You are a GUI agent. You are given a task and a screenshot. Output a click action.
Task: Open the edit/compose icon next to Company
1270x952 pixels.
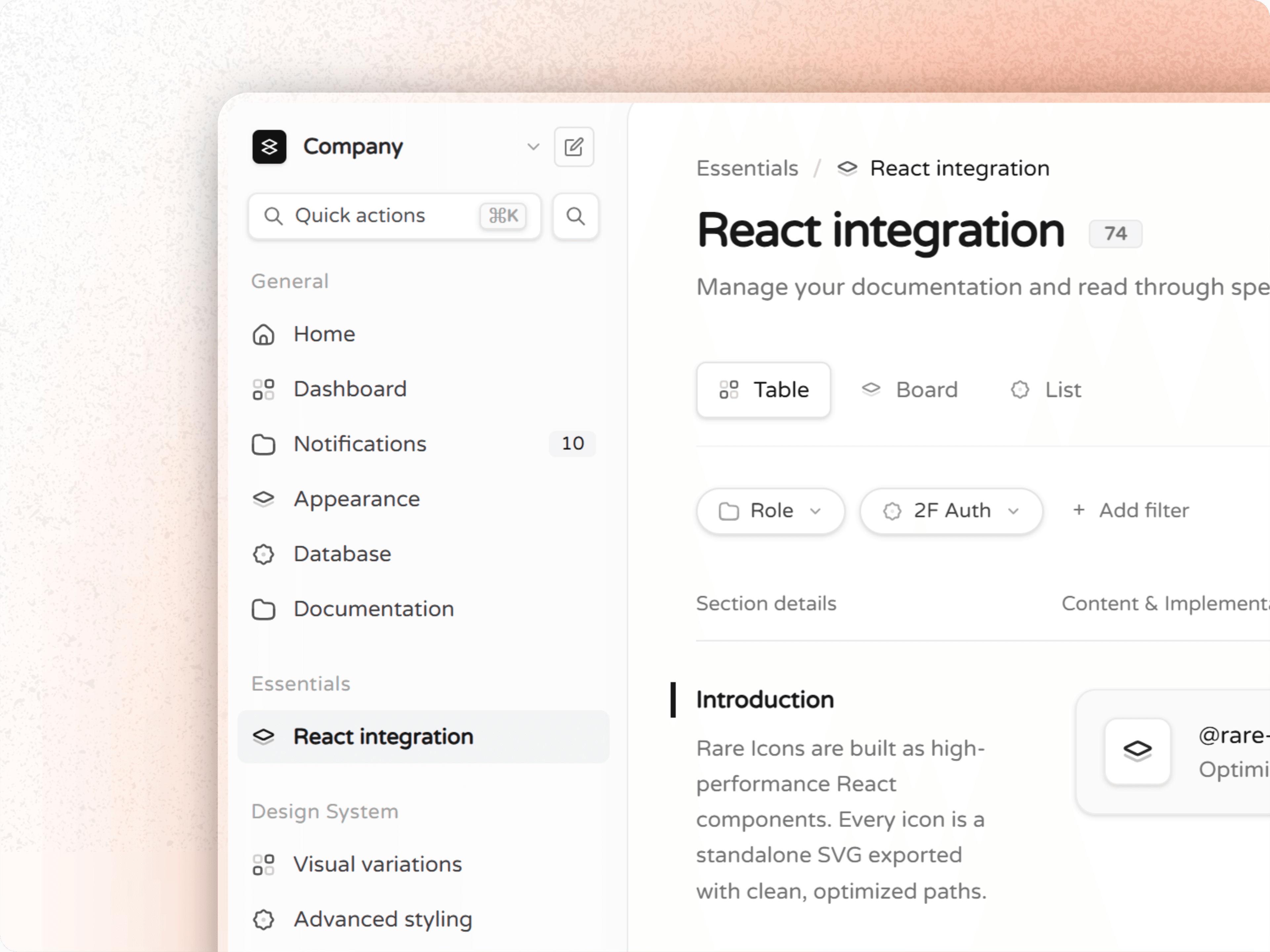pyautogui.click(x=574, y=147)
